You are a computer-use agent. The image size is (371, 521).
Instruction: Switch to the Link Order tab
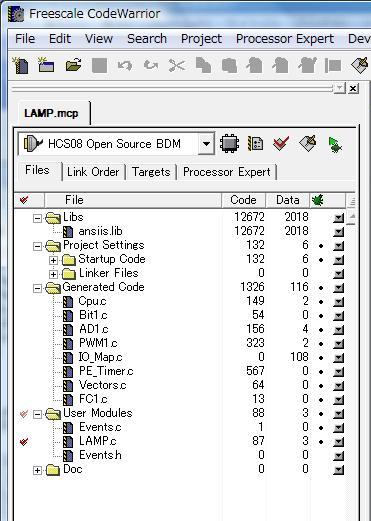pos(93,172)
